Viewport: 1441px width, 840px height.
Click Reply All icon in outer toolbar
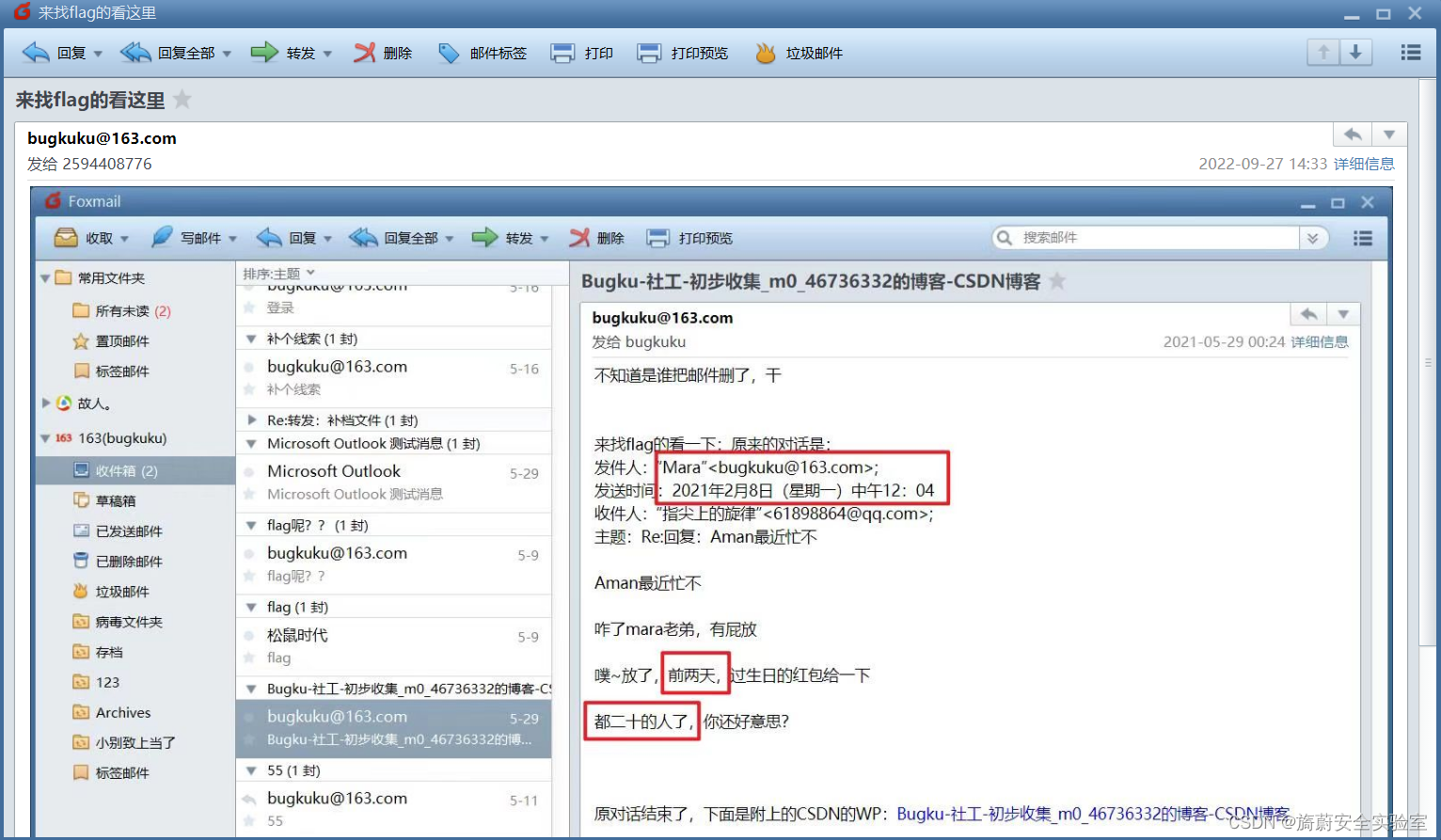click(x=135, y=53)
